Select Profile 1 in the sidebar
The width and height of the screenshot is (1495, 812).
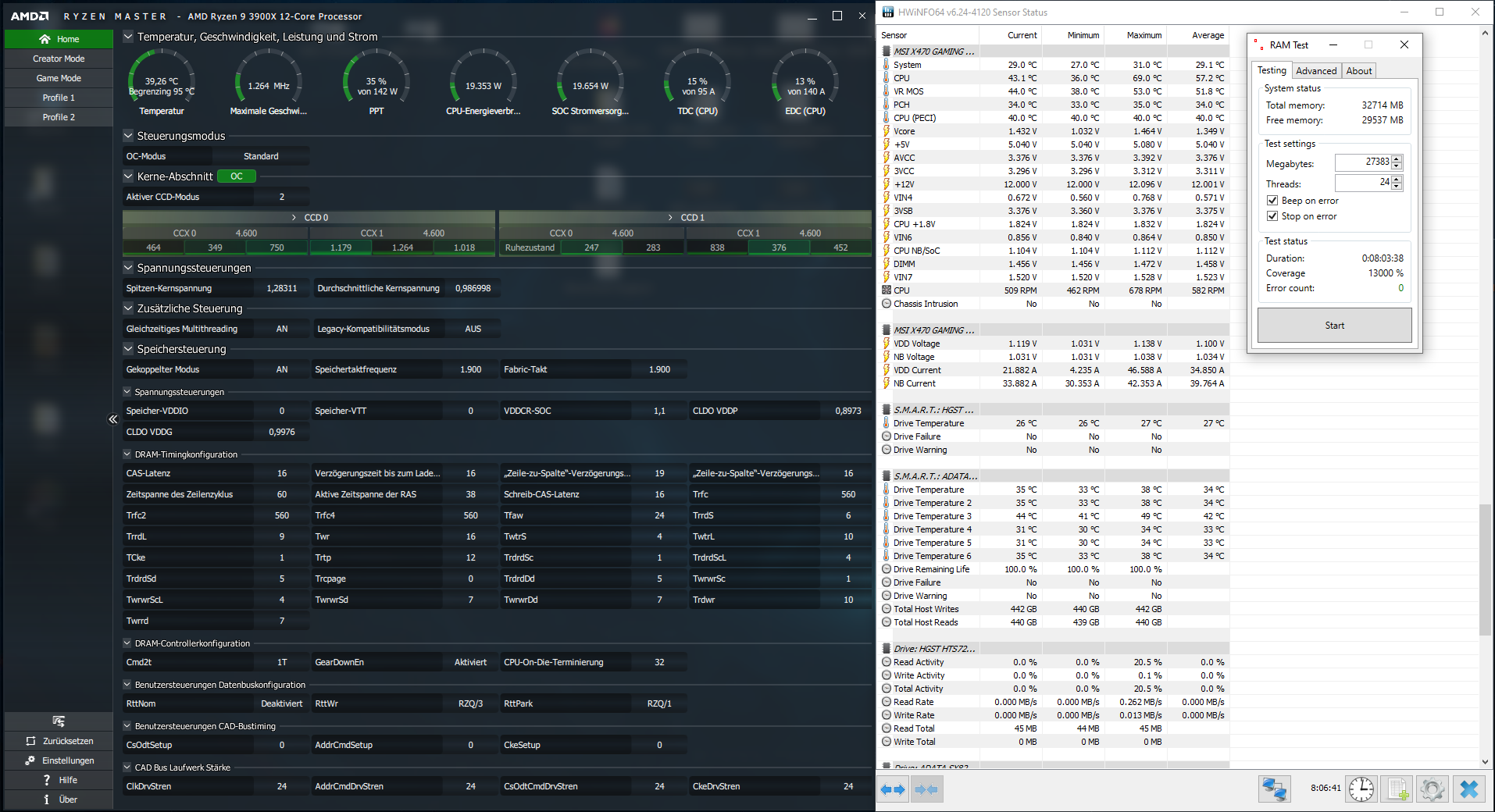pos(59,98)
